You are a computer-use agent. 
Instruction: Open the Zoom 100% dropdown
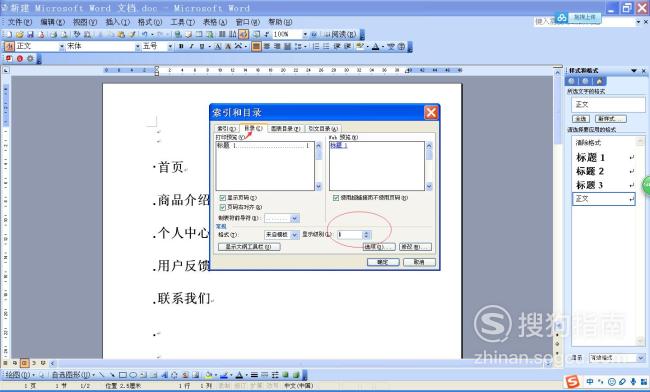click(305, 34)
